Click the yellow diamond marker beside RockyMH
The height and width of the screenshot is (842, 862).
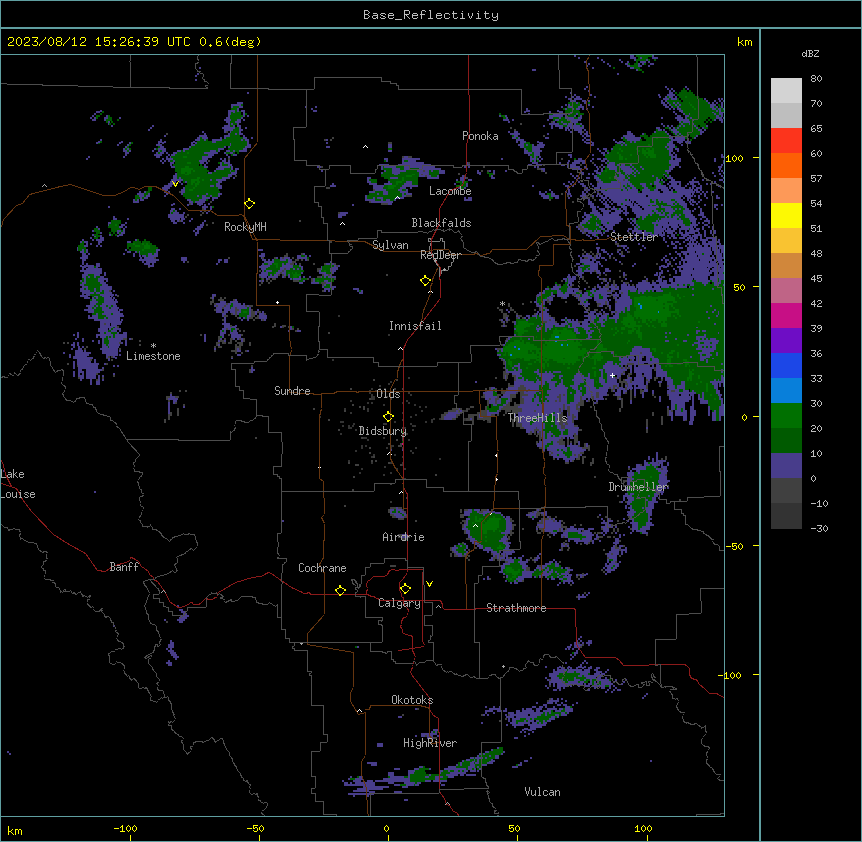(x=250, y=204)
